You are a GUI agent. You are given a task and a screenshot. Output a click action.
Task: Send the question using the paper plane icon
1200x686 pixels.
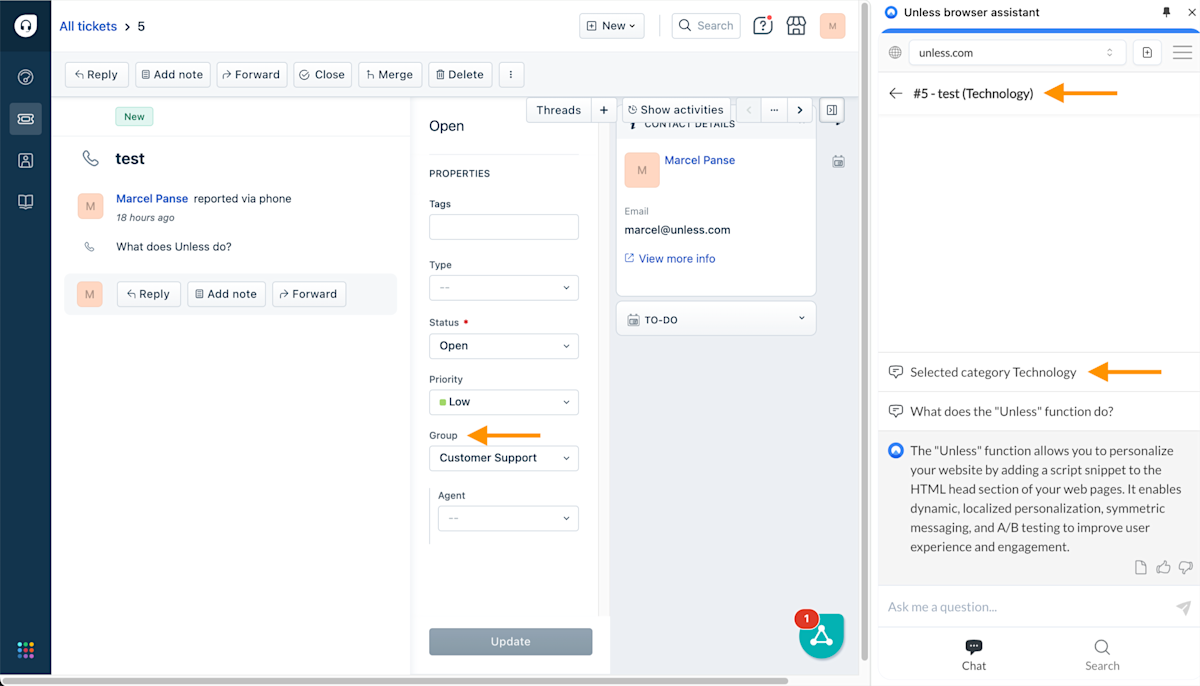(1182, 606)
